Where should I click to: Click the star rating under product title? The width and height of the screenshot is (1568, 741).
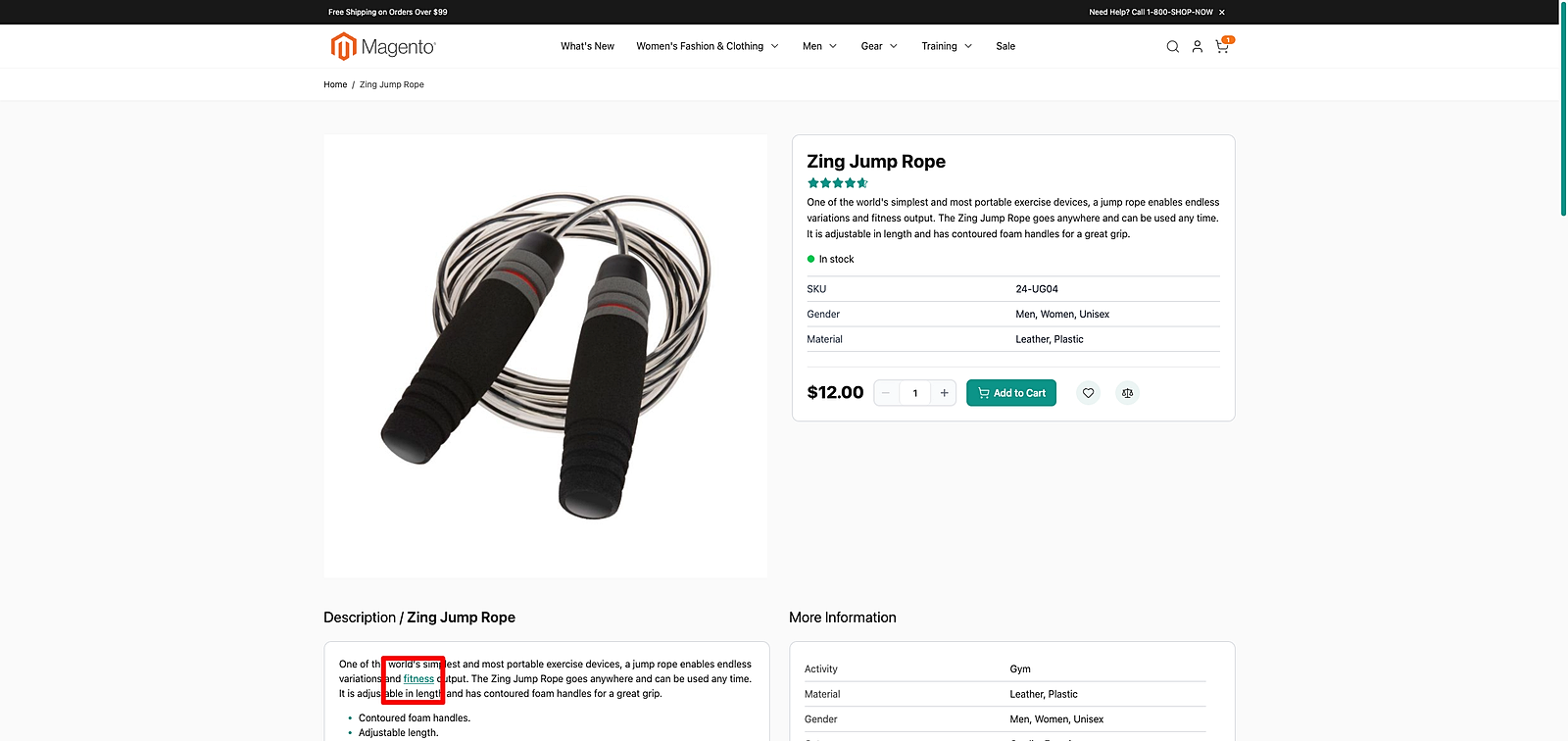coord(837,183)
